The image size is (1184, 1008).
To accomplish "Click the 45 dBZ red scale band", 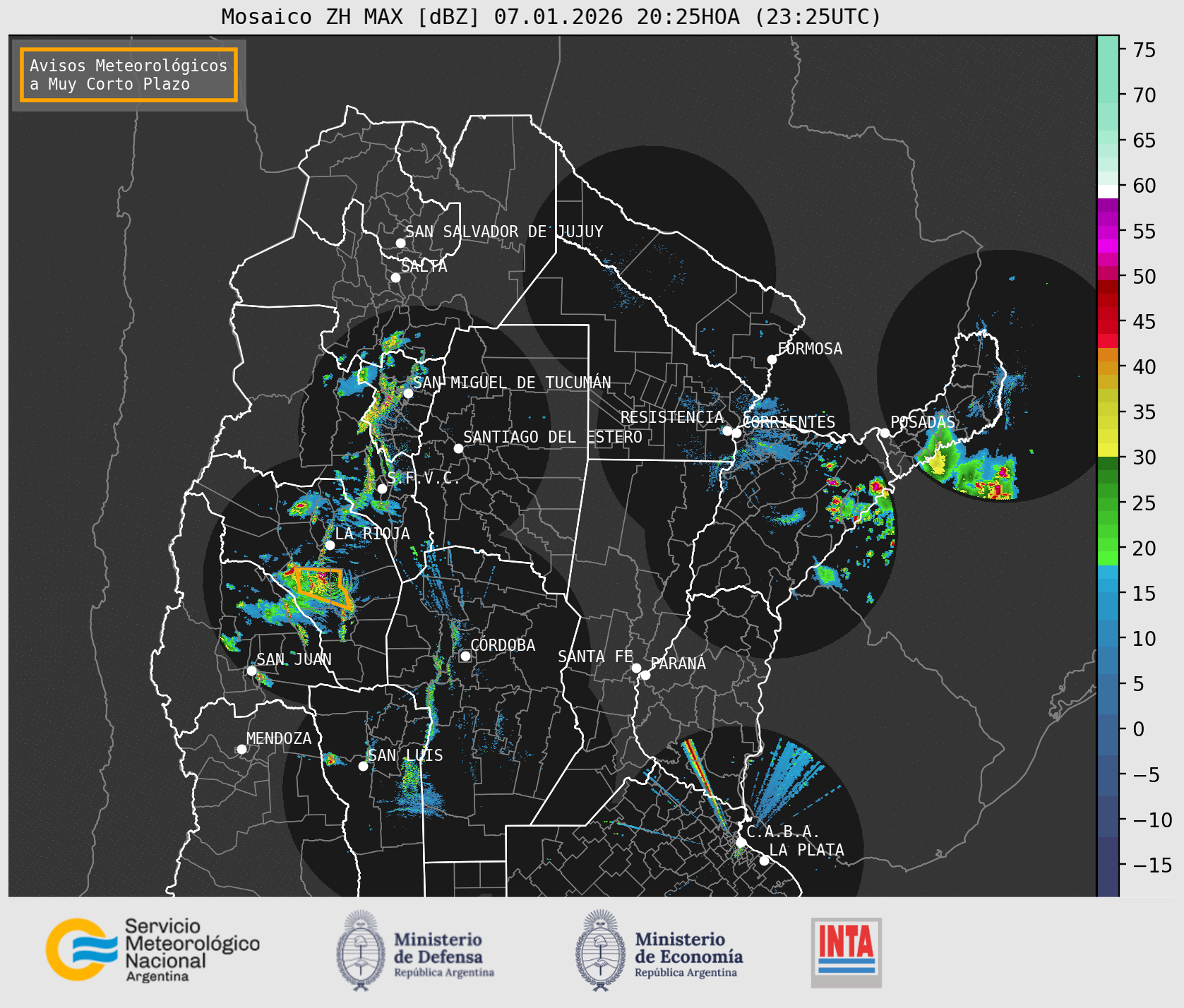I will coord(1108,322).
